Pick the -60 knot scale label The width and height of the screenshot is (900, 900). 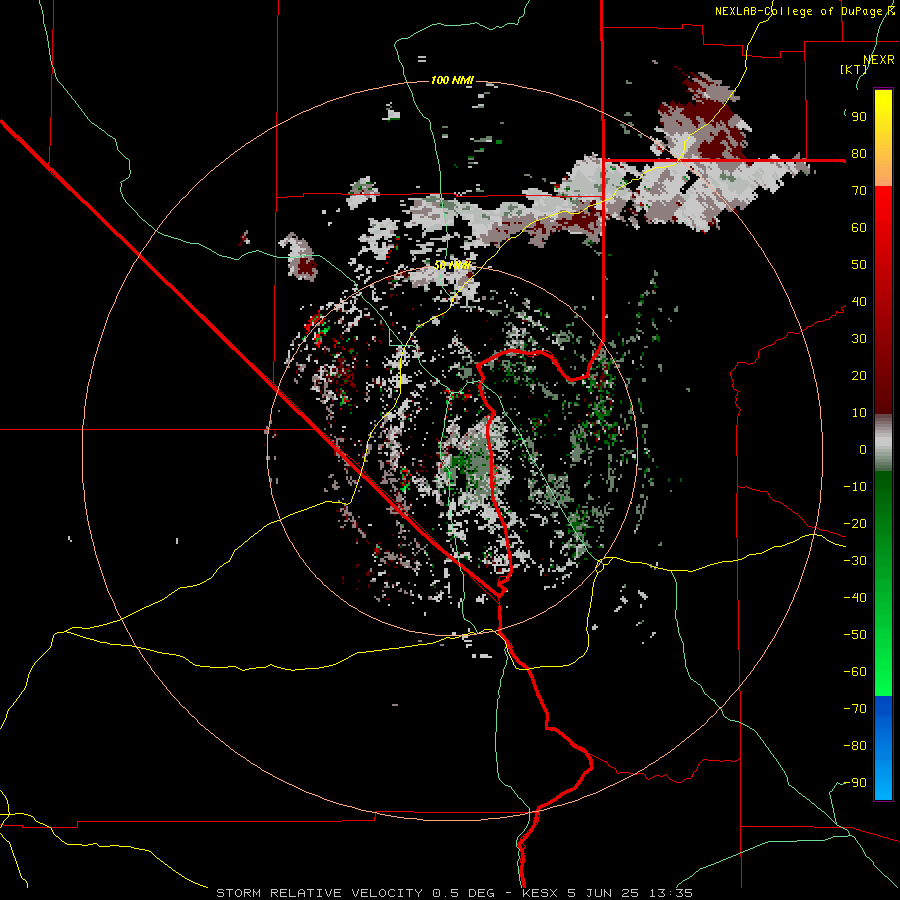coord(855,672)
